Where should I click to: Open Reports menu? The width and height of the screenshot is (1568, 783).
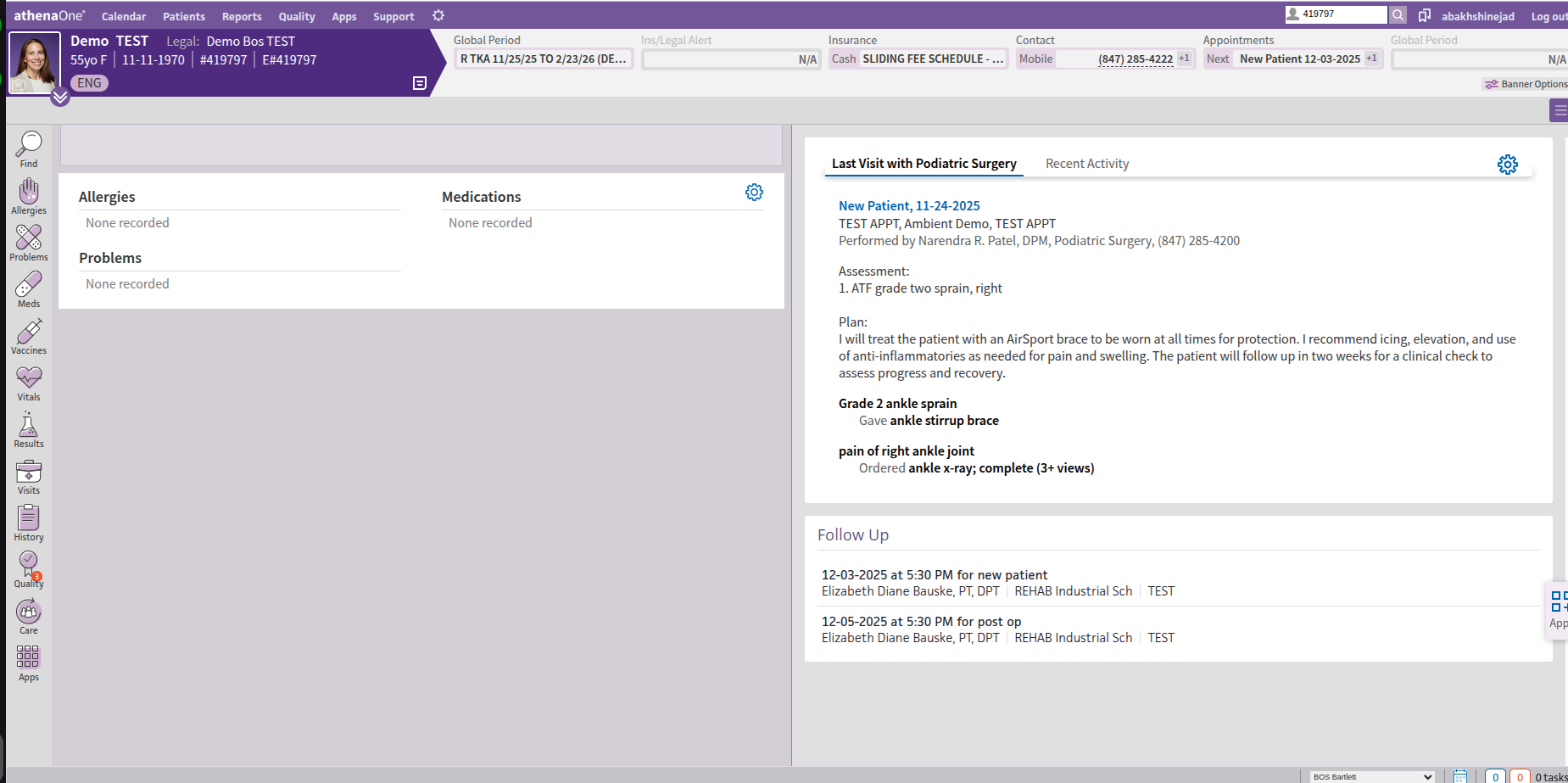click(x=242, y=16)
